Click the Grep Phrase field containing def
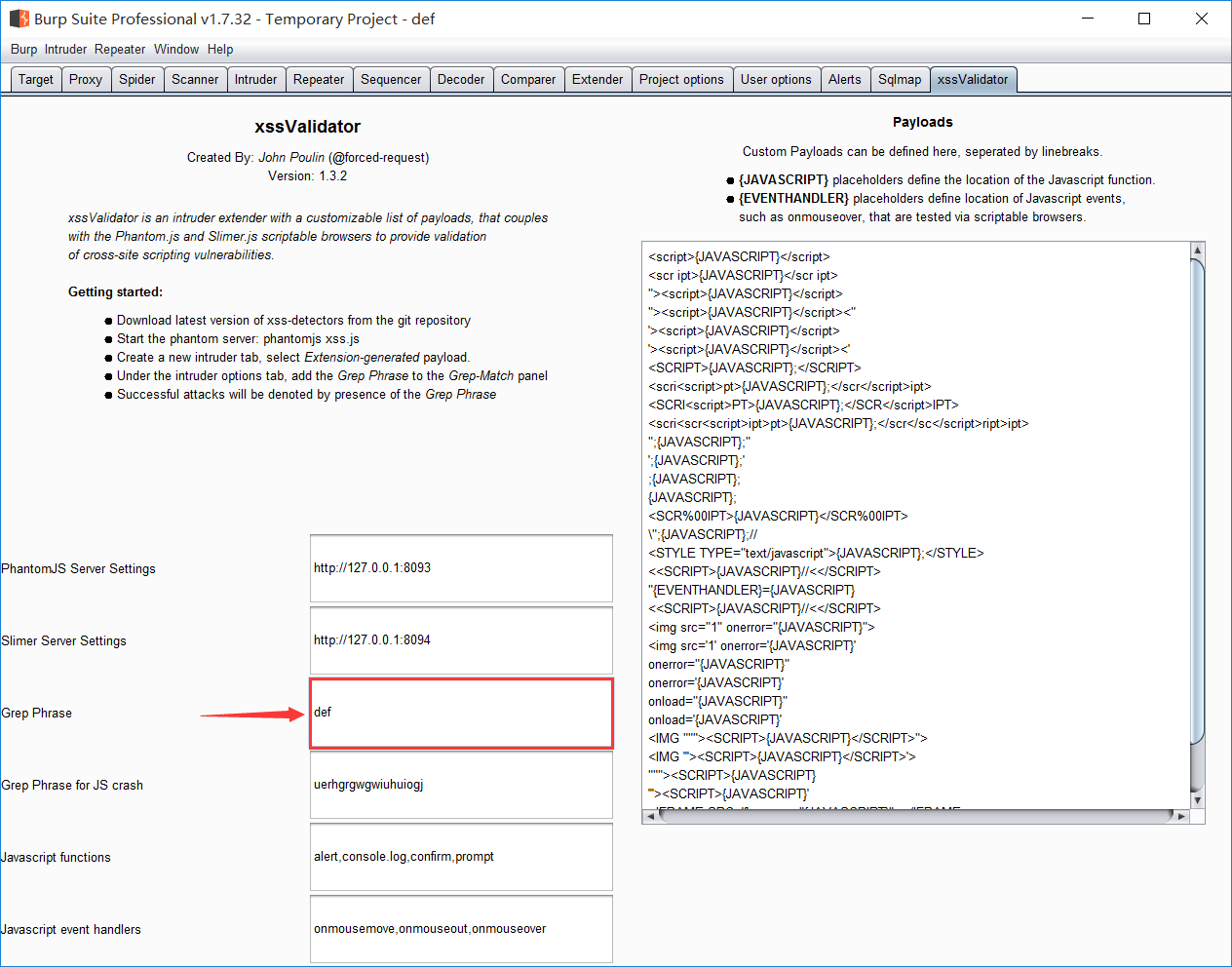Screen dimensions: 1232x967 coord(461,713)
